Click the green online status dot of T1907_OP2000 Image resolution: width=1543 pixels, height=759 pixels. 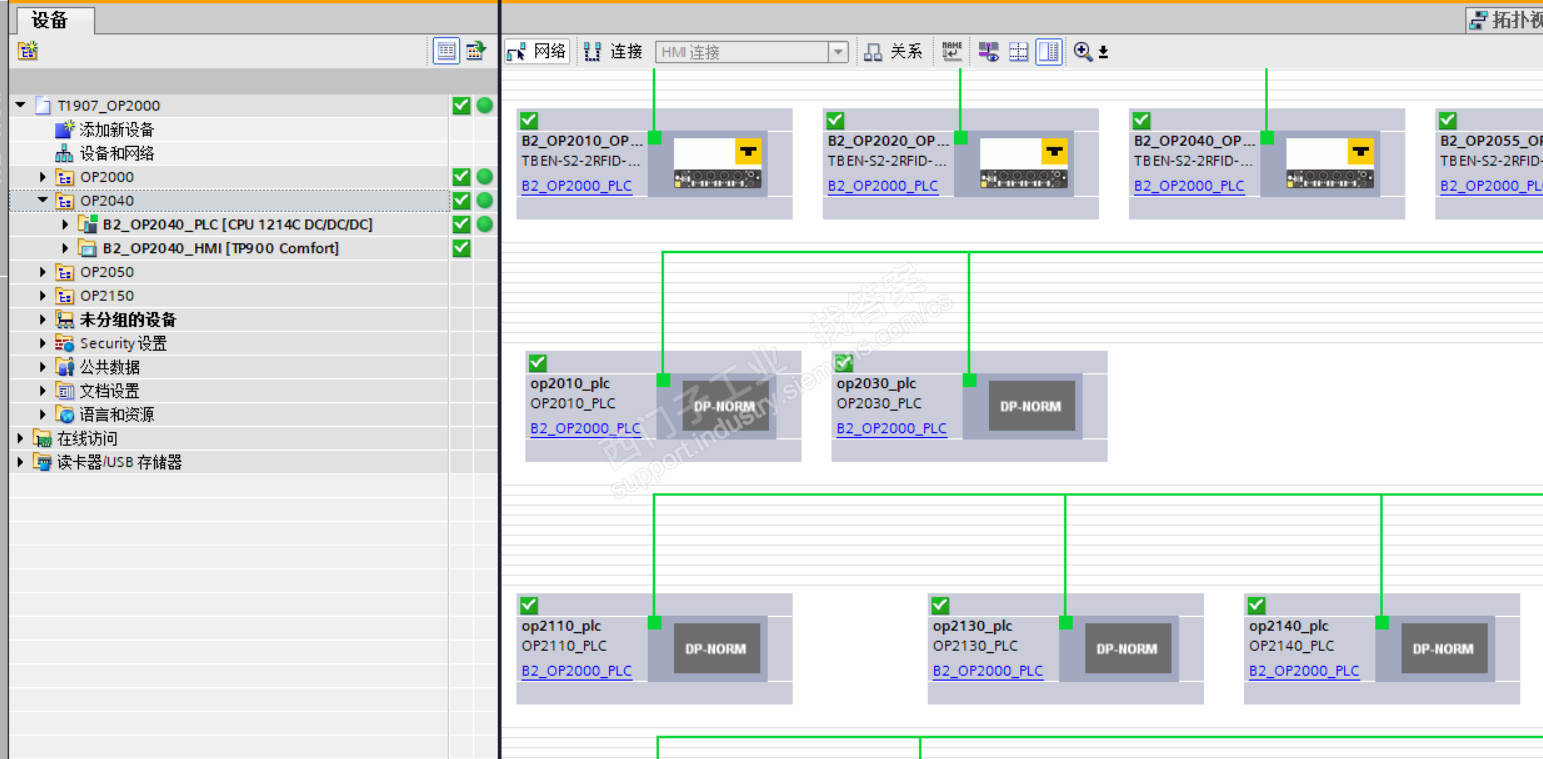coord(485,105)
